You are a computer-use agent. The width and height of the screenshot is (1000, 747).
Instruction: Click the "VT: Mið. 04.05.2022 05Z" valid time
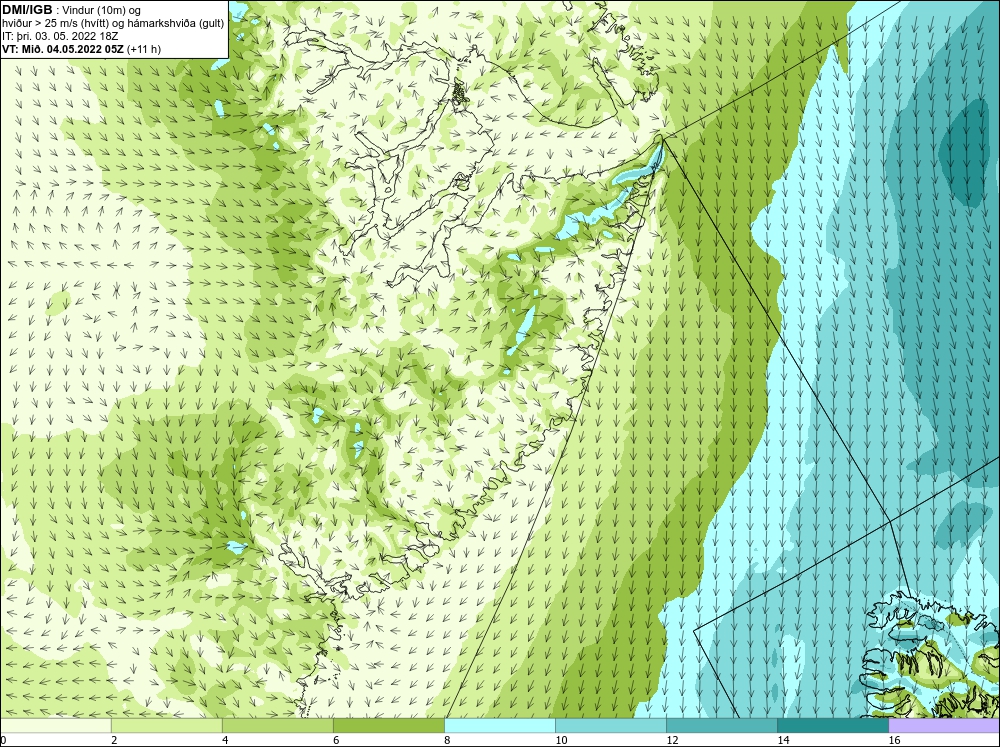(x=63, y=49)
